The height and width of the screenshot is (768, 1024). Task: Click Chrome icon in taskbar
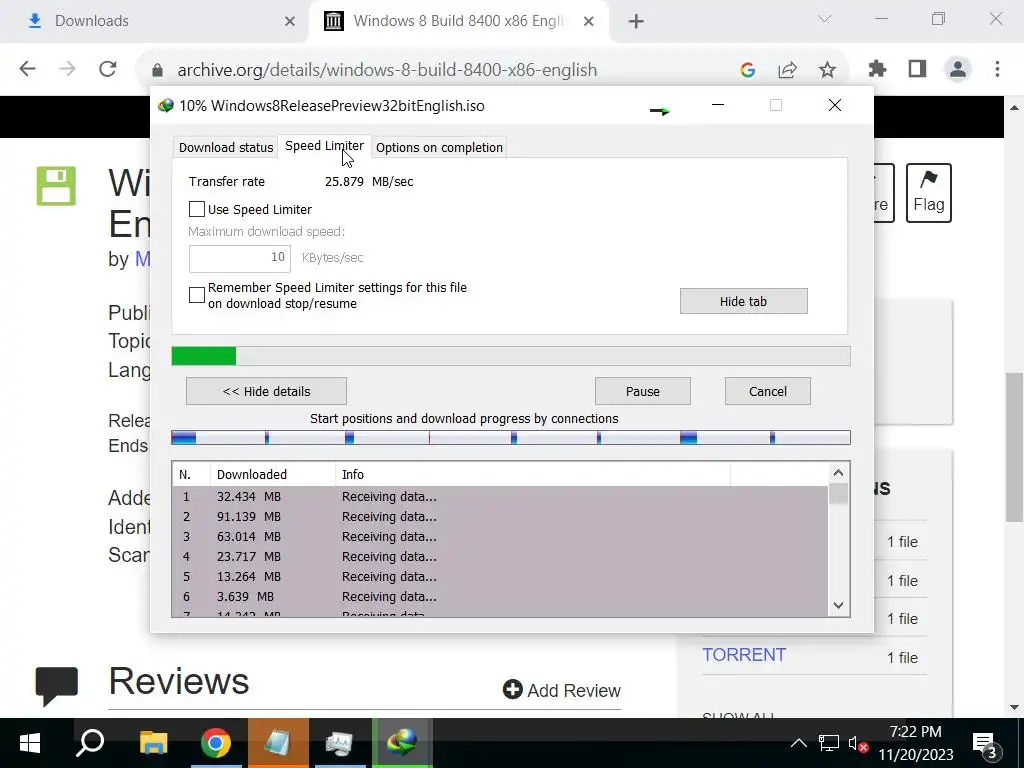(216, 743)
